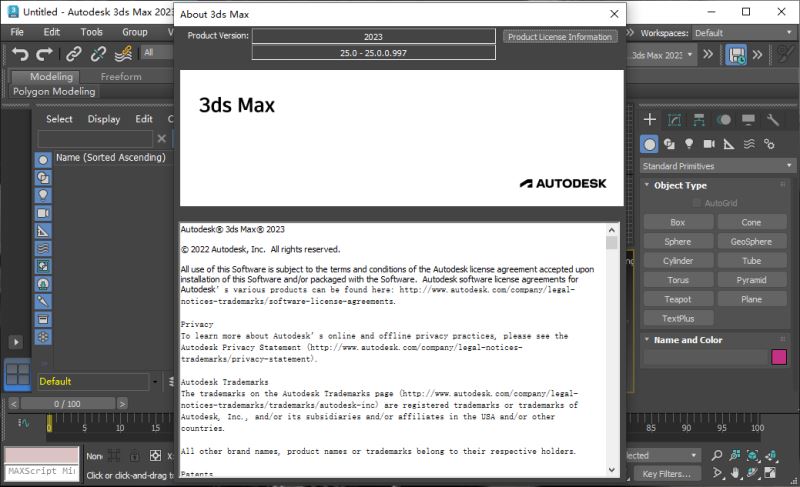800x487 pixels.
Task: Collapse the Object Type rollout
Action: 647,185
